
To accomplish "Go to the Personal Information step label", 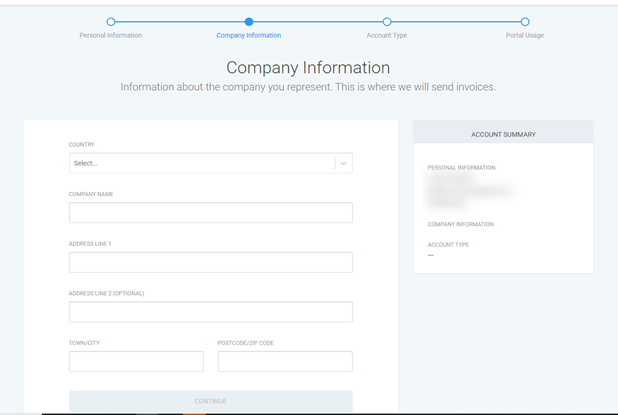I will (x=111, y=35).
